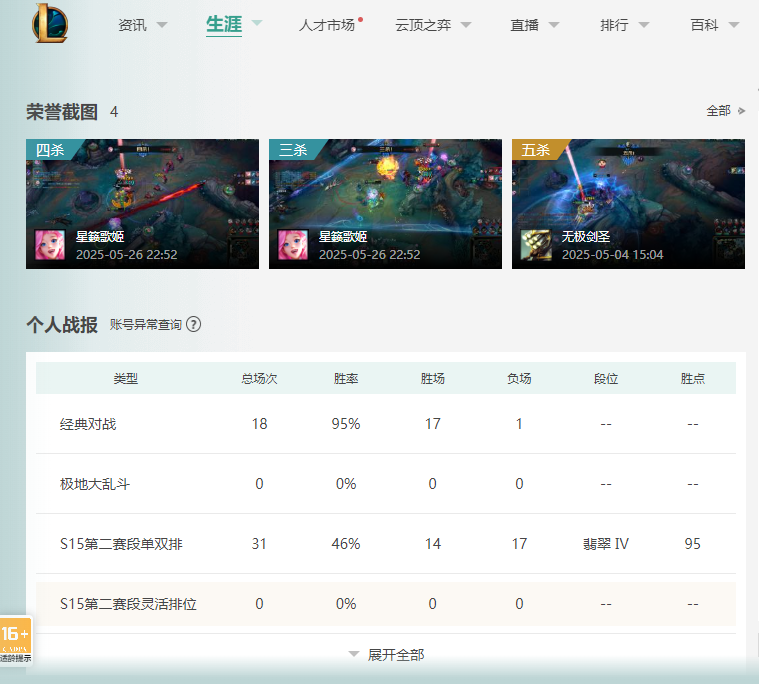Click the 95% win rate cell
This screenshot has width=759, height=684.
point(346,424)
